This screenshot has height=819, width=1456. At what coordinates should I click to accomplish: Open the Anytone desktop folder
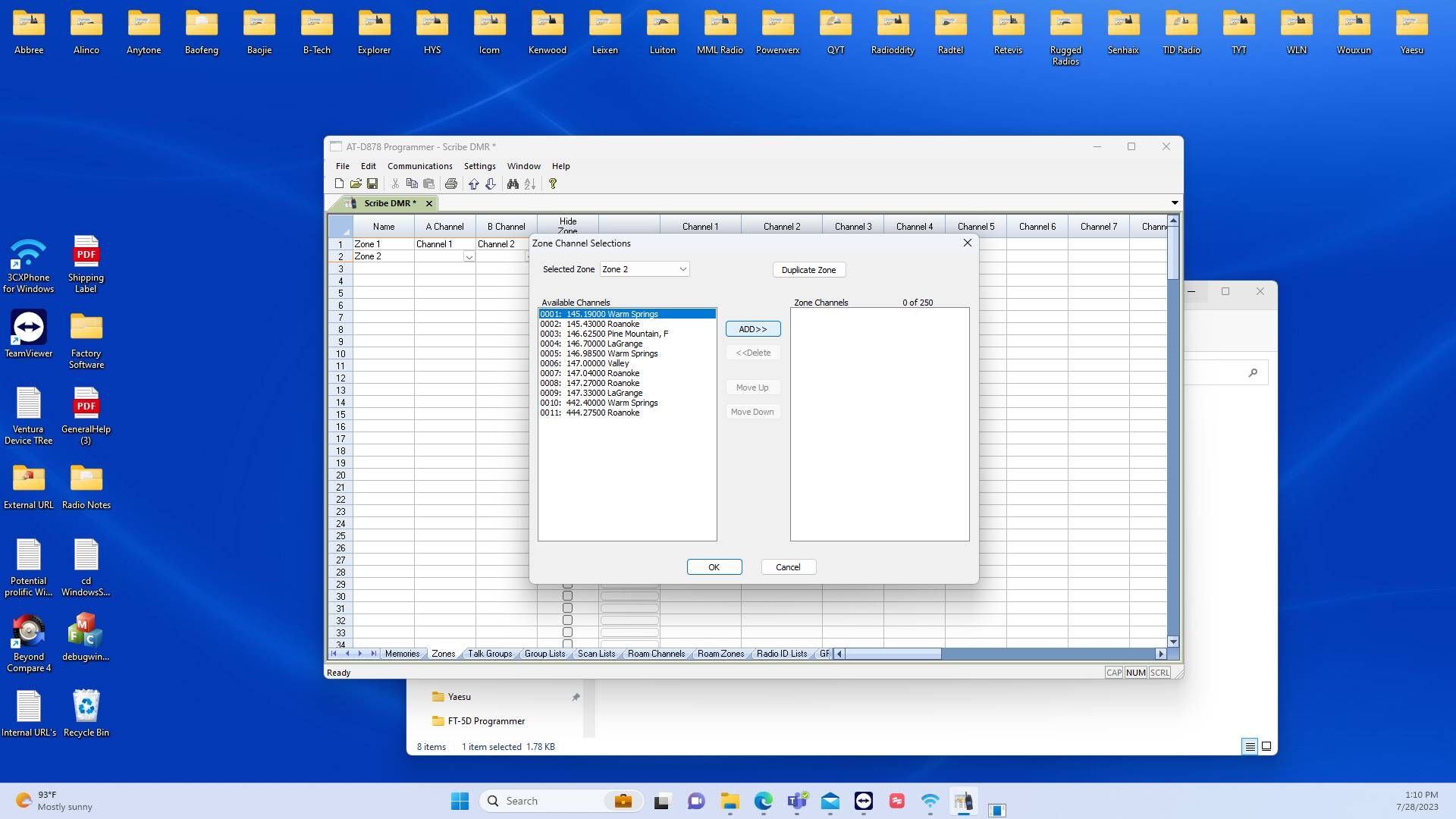(x=144, y=33)
